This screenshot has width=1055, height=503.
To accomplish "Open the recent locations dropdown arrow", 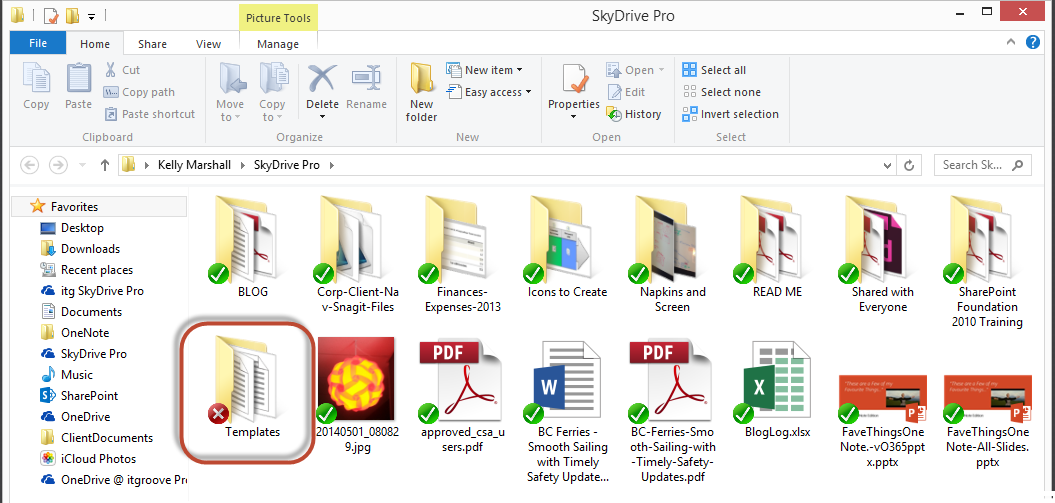I will click(x=83, y=165).
